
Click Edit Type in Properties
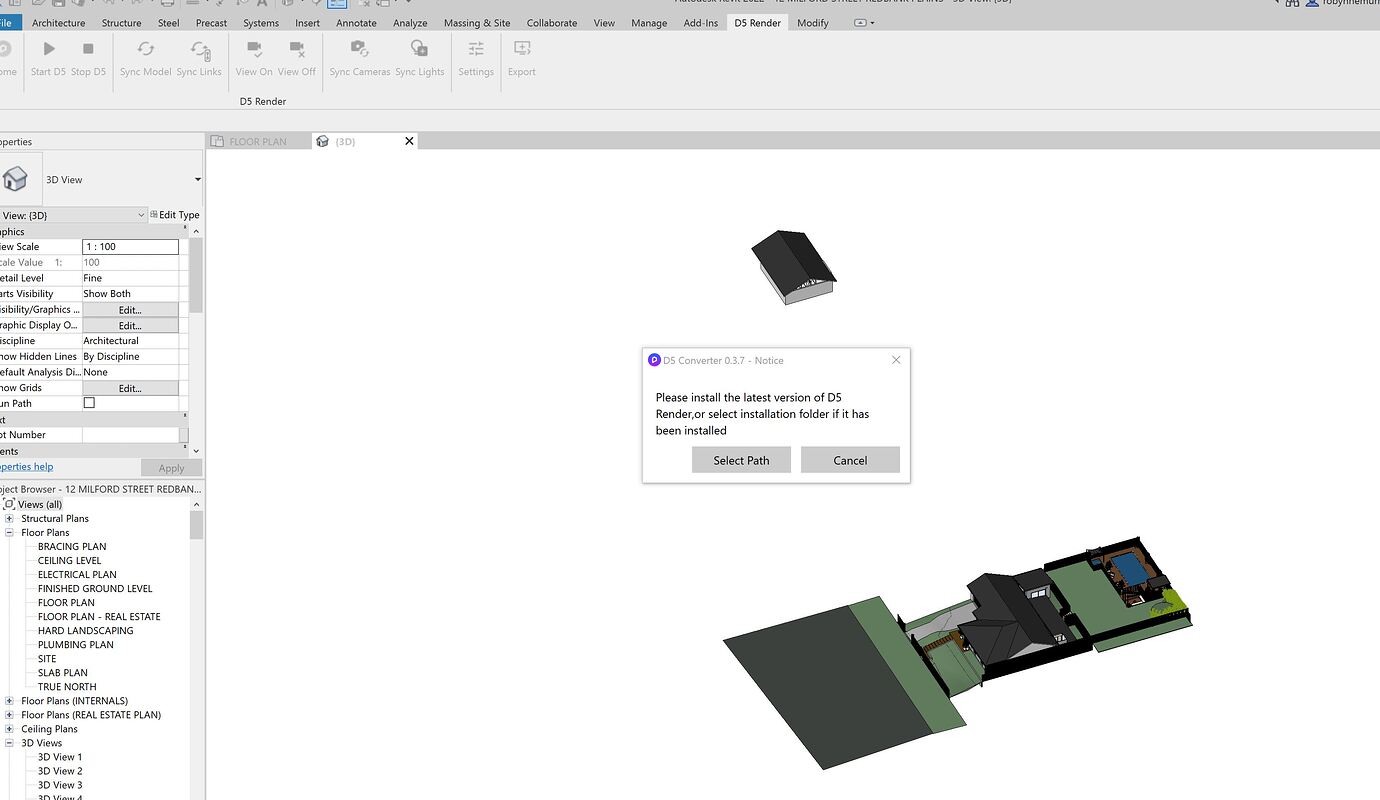pos(175,215)
